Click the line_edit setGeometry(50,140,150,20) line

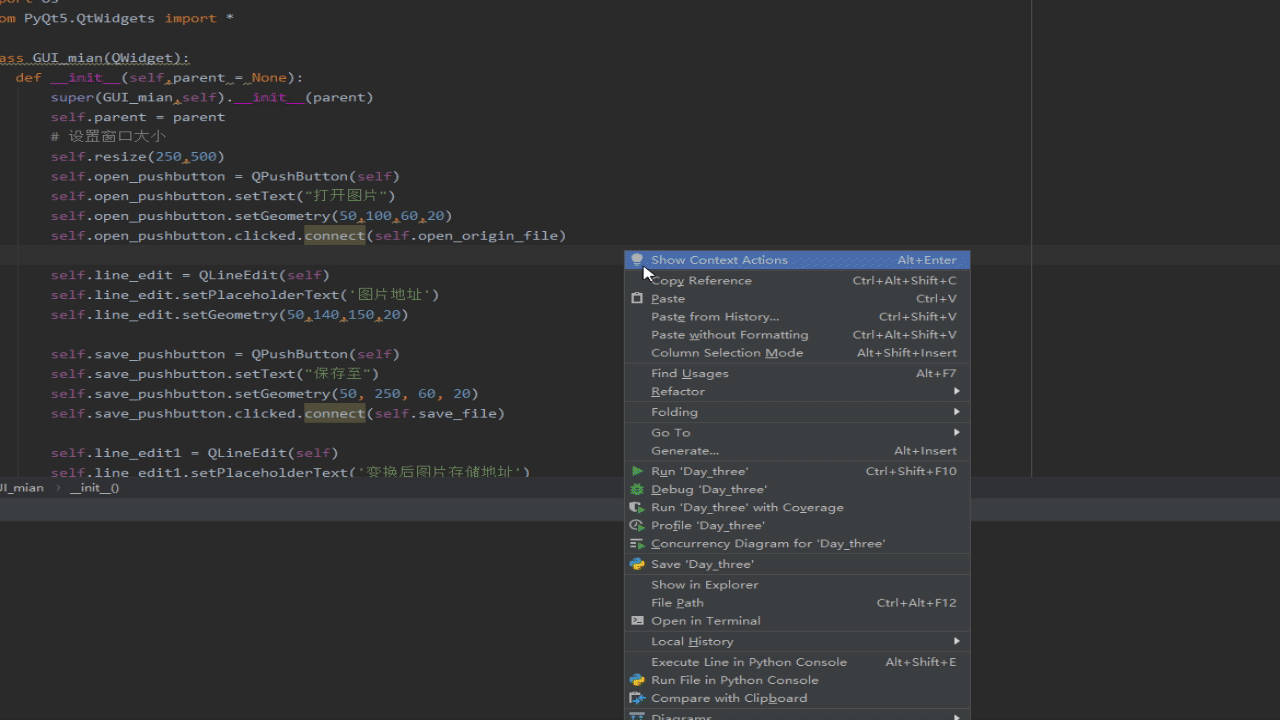pyautogui.click(x=230, y=315)
